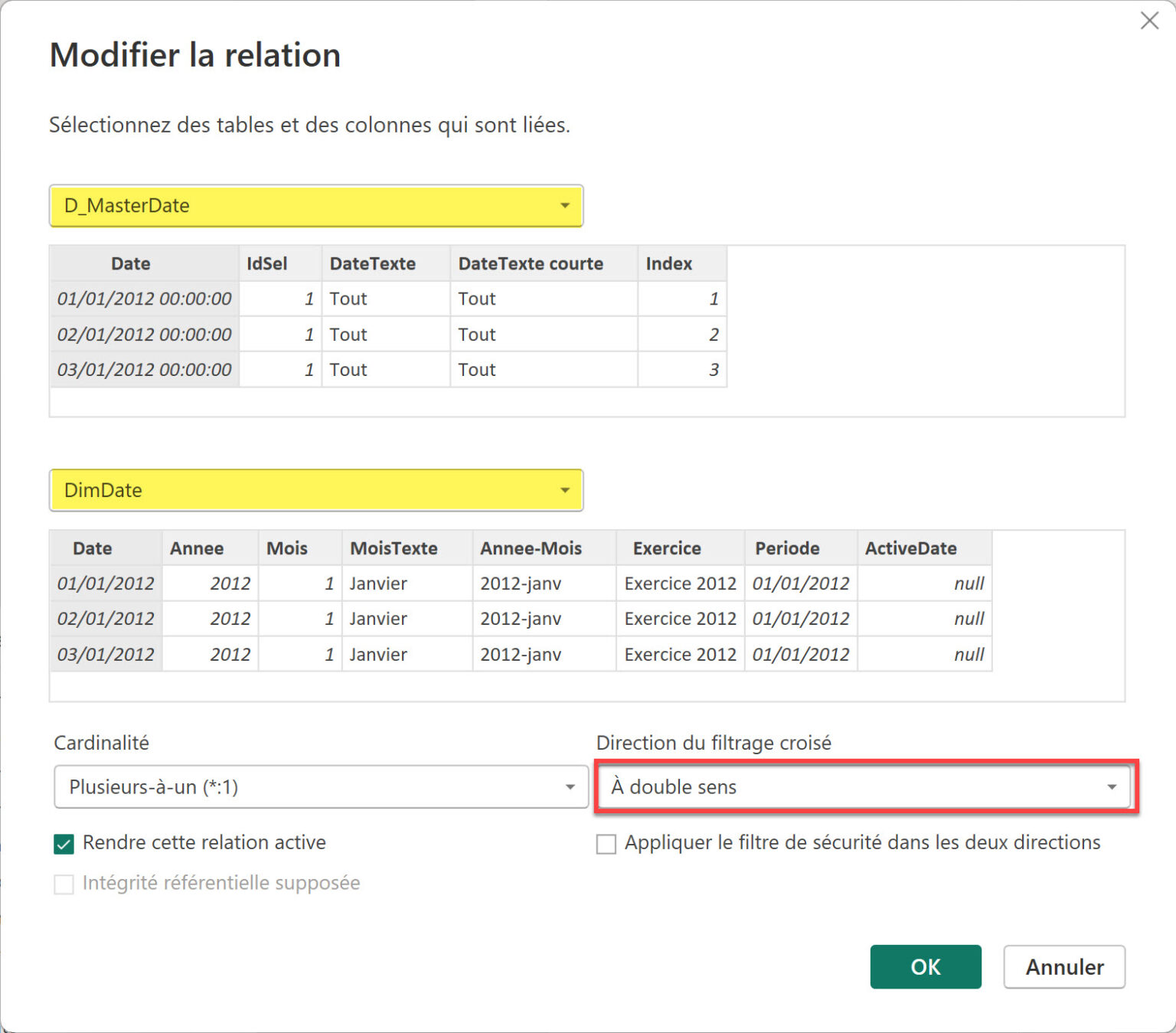Disable the Rendre cette relation active checkbox
The width and height of the screenshot is (1176, 1033).
[64, 843]
